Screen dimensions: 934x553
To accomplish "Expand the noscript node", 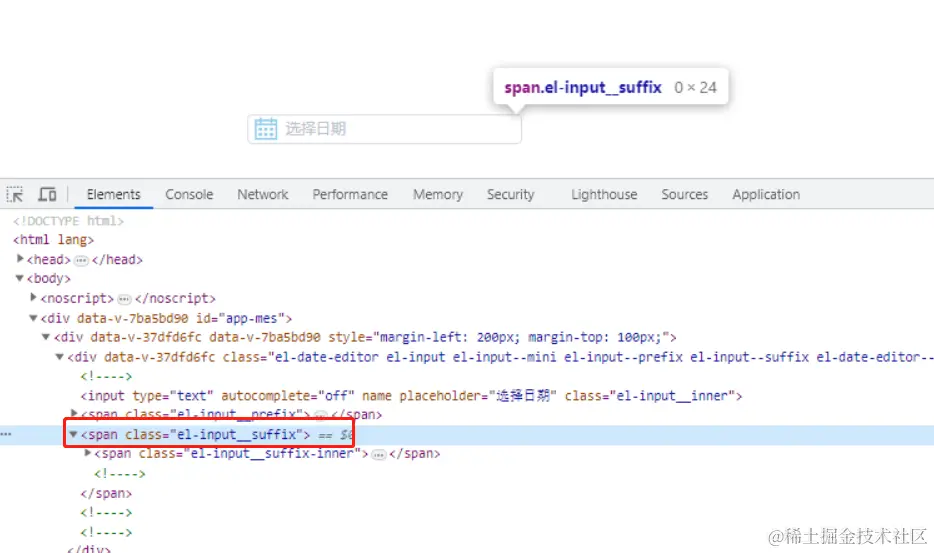I will click(x=33, y=297).
